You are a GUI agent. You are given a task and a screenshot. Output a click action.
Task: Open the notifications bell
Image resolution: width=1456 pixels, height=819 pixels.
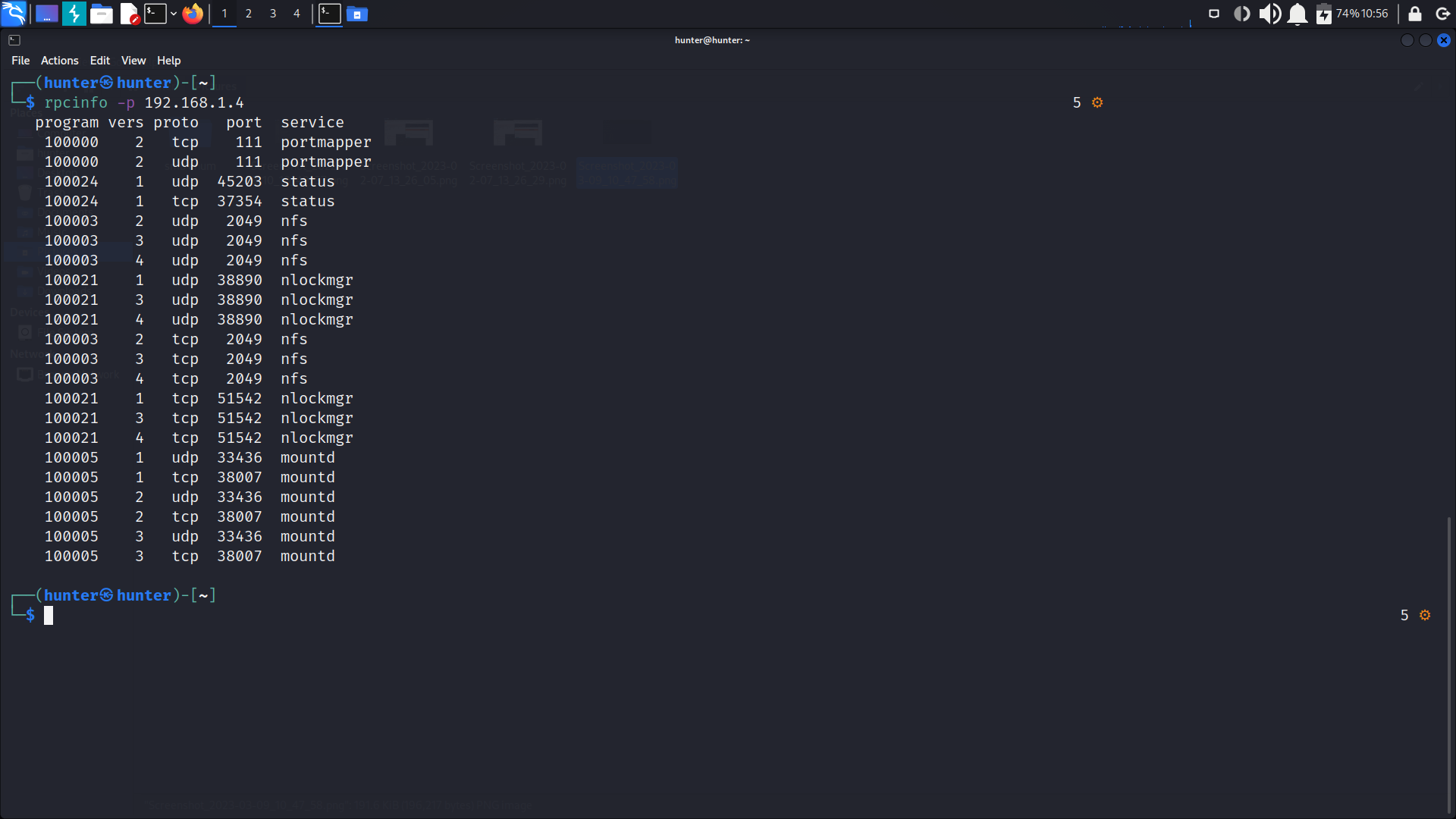click(1298, 14)
